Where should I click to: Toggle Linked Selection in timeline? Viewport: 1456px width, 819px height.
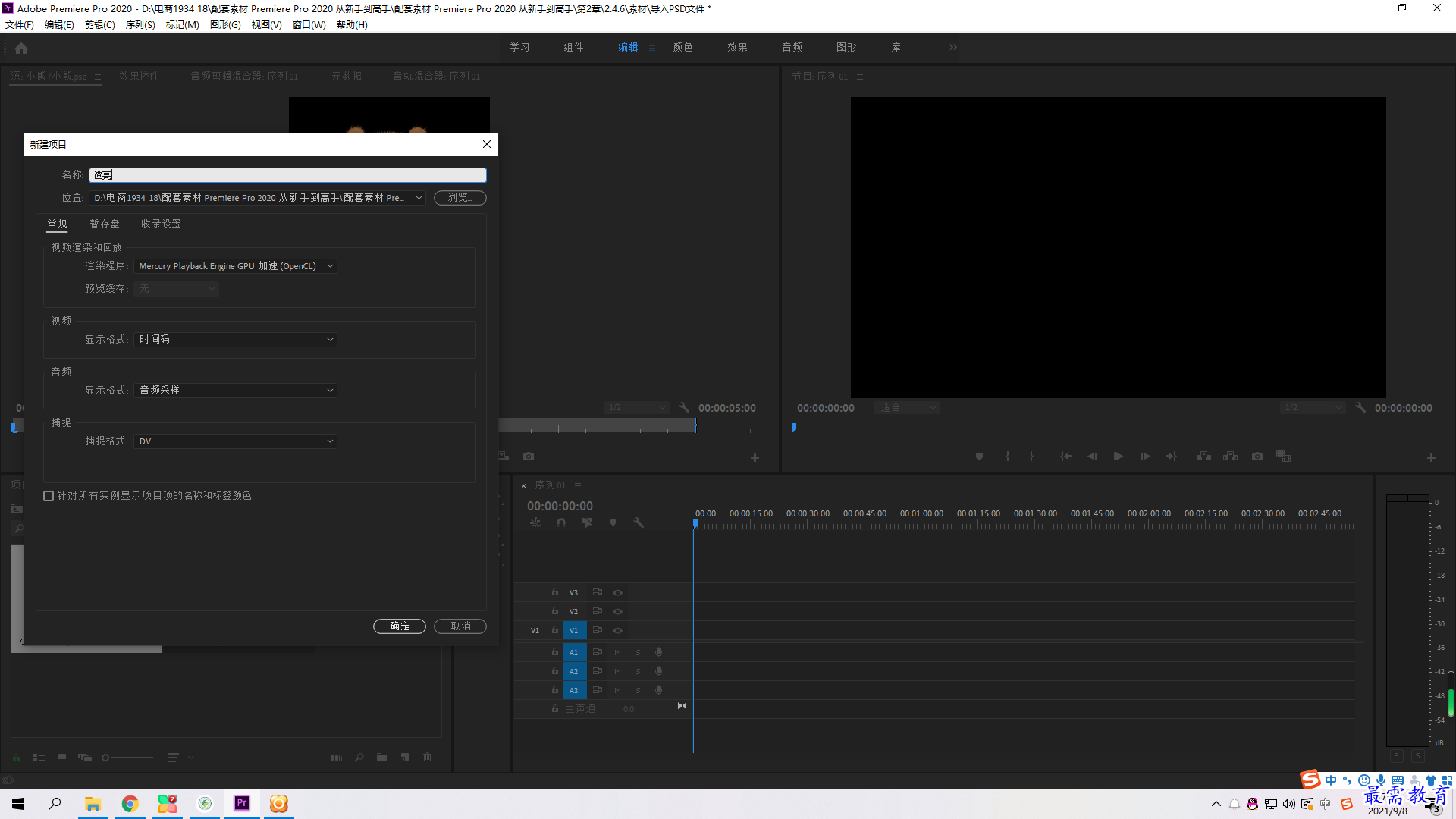tap(587, 522)
